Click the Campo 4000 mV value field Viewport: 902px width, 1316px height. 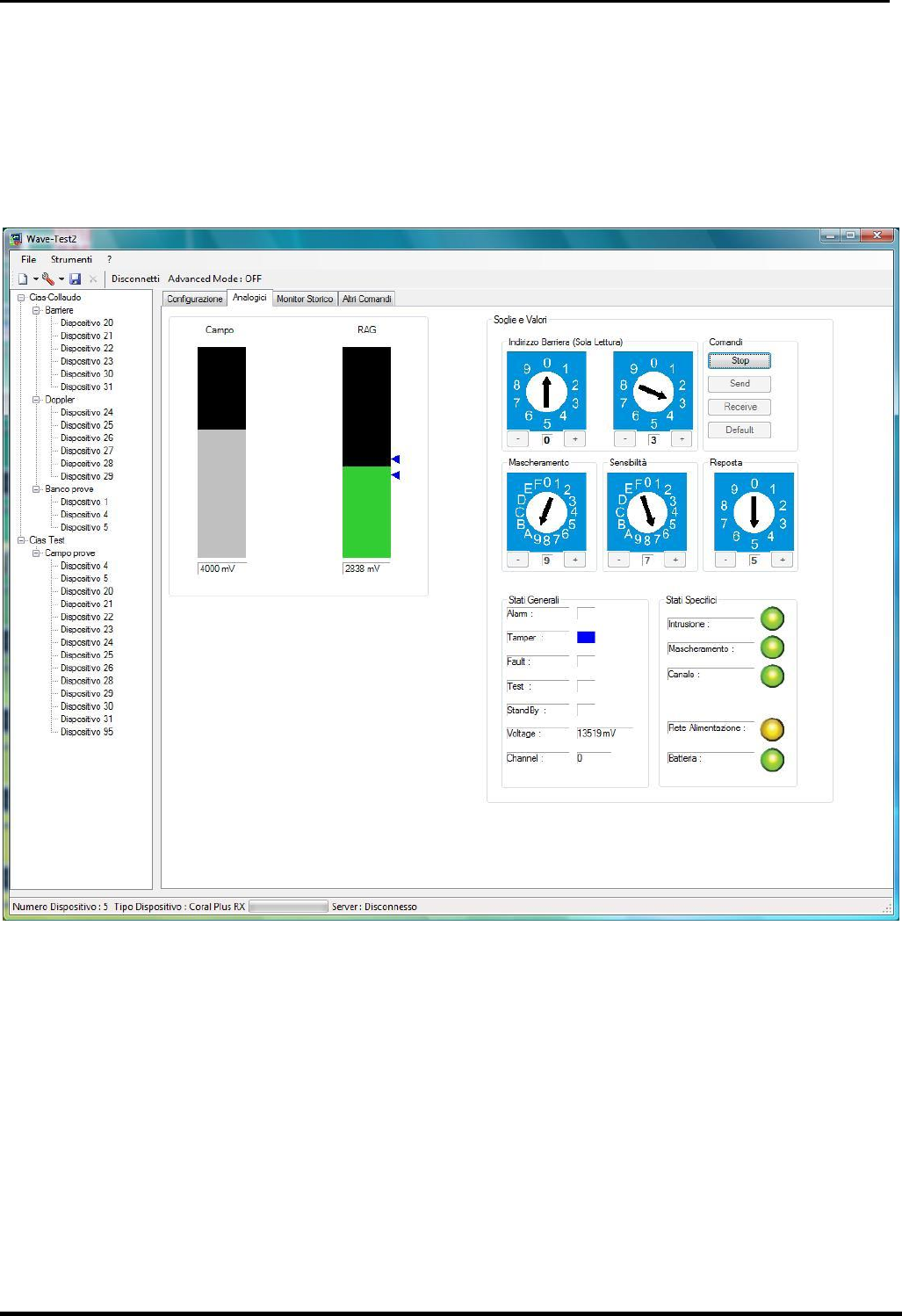[222, 569]
